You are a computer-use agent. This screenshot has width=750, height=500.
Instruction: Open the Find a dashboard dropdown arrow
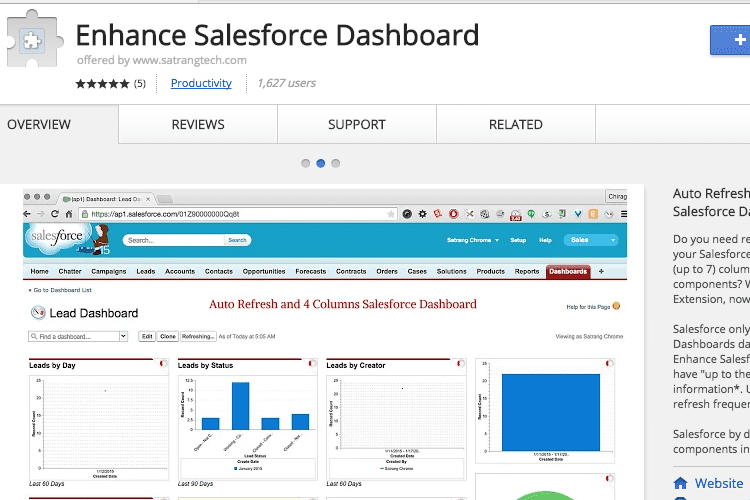(123, 336)
